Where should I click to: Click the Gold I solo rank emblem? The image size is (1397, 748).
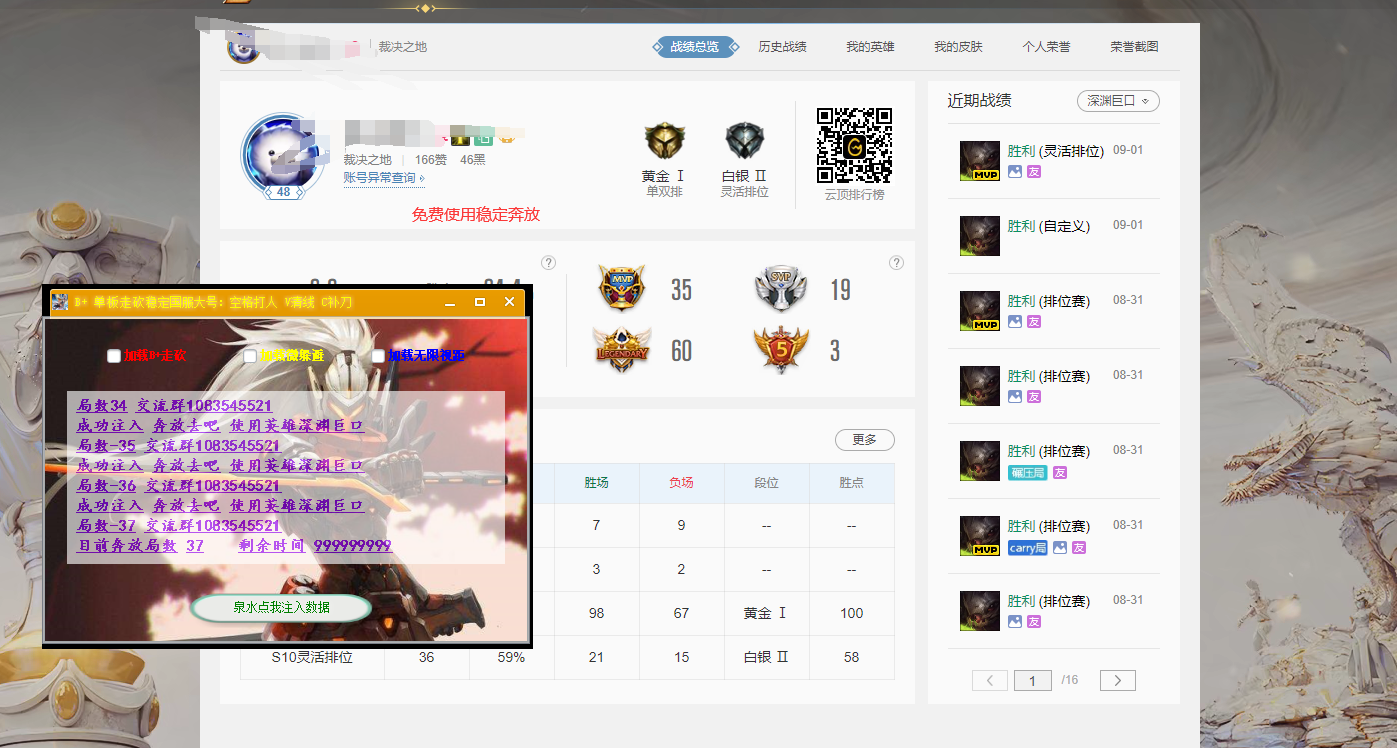(664, 143)
